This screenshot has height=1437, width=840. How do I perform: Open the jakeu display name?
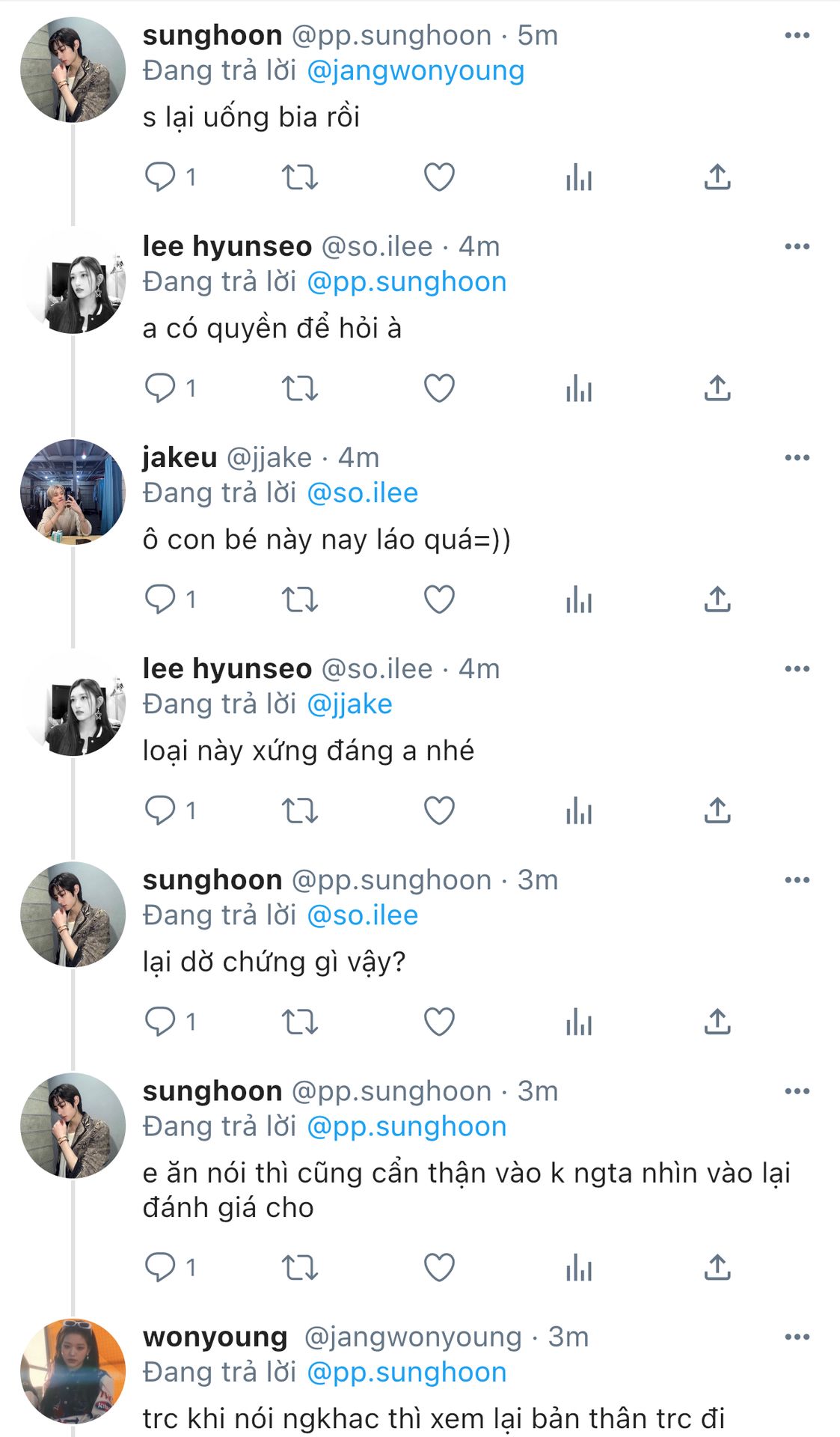[x=180, y=457]
